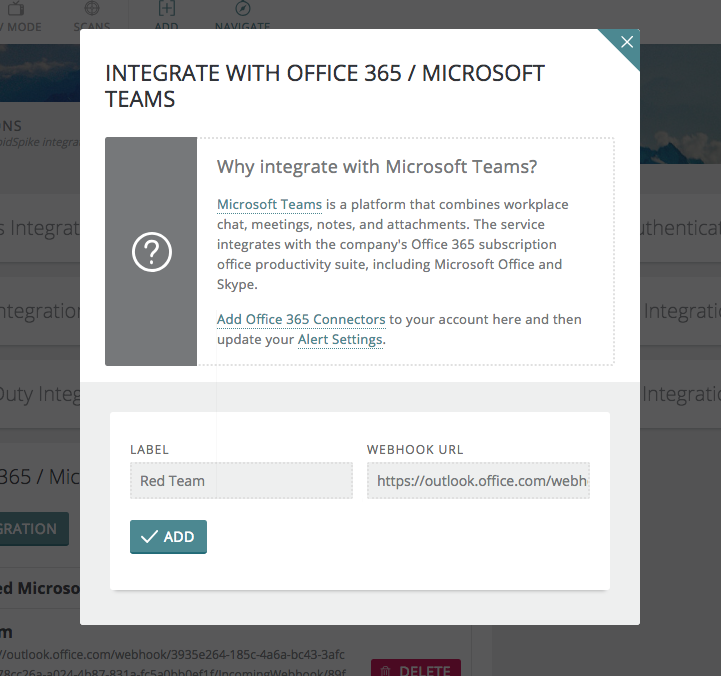The image size is (721, 676).
Task: Click the heading 'Why integrate with Microsoft Teams?'
Action: pos(377,166)
